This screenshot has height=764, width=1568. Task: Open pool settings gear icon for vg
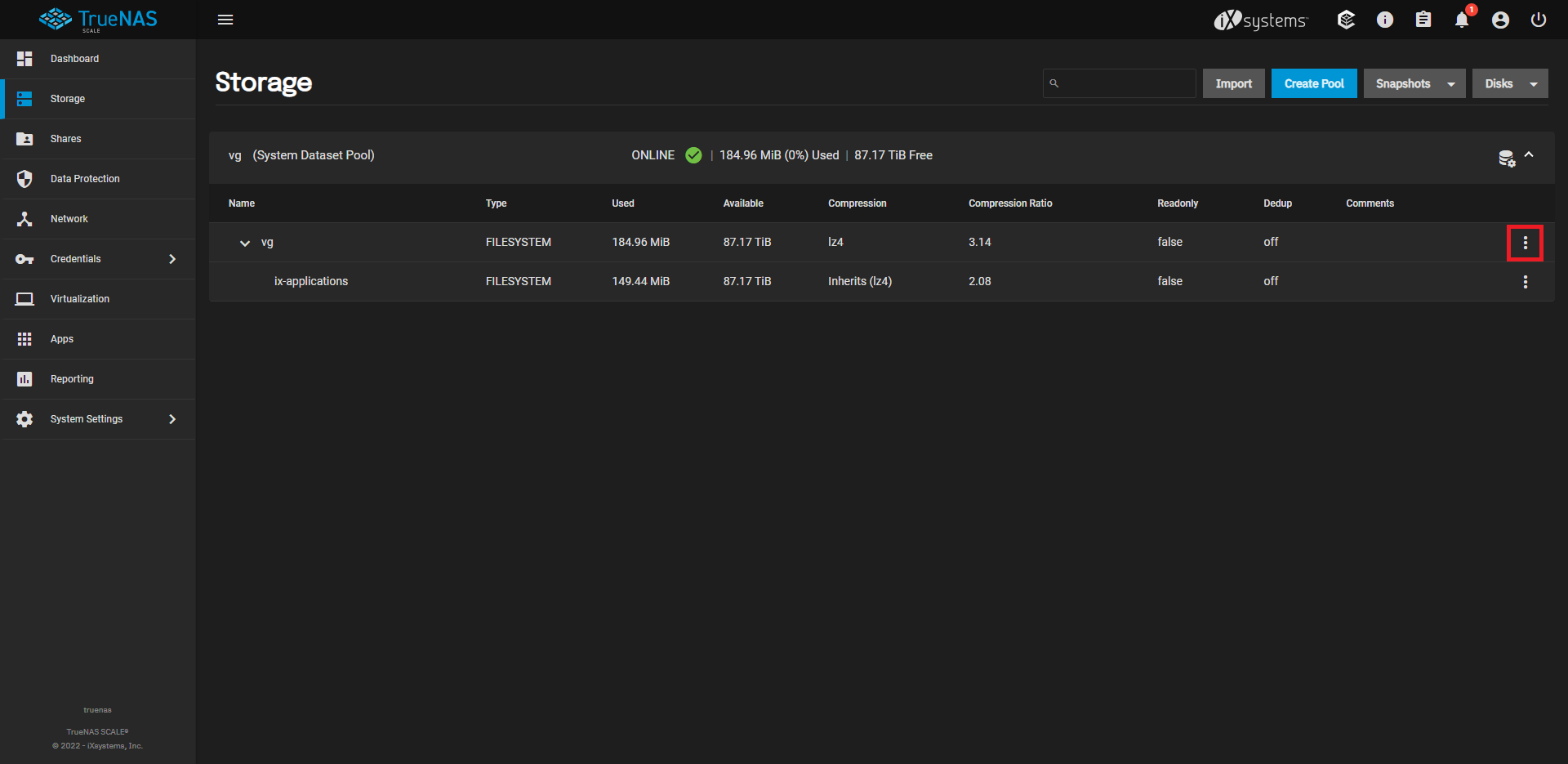[x=1506, y=159]
